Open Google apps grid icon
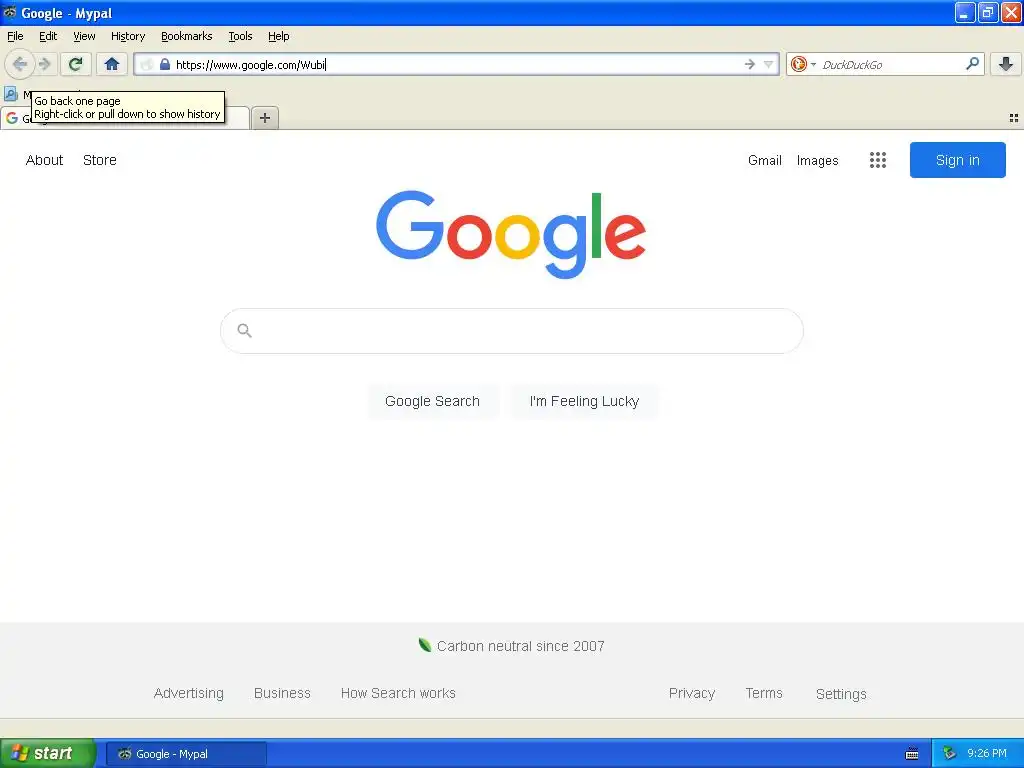The height and width of the screenshot is (768, 1024). point(878,160)
